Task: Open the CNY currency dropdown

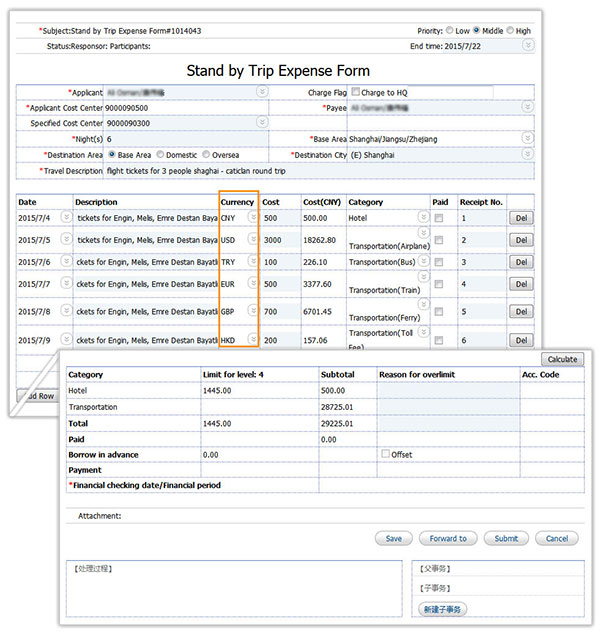Action: click(253, 217)
